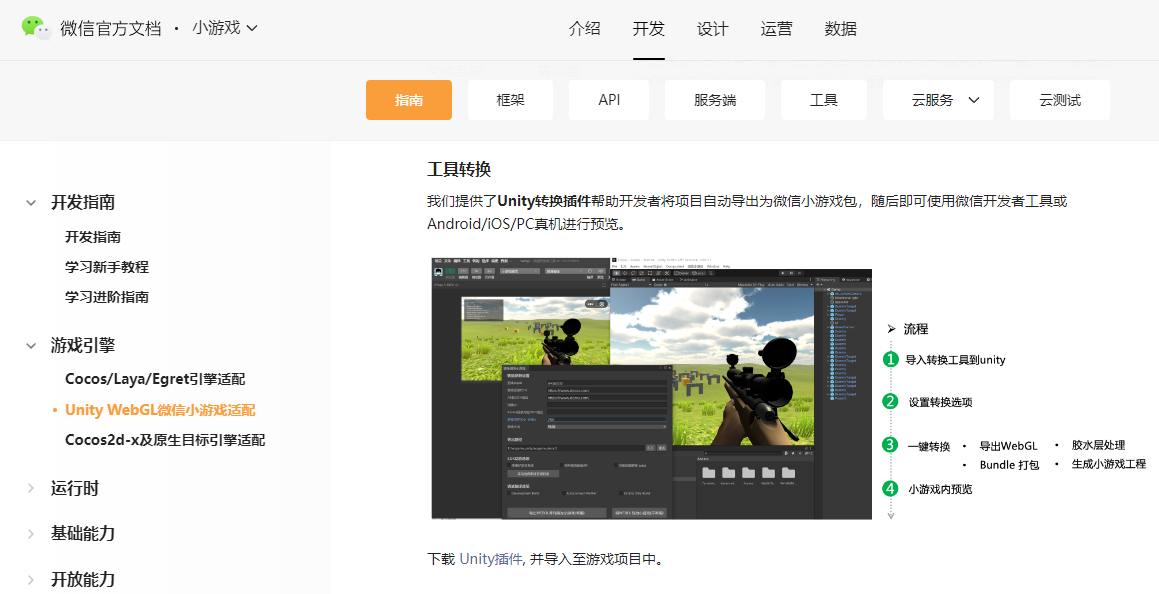The image size is (1159, 594).
Task: Expand the 云服务 dropdown
Action: (939, 100)
